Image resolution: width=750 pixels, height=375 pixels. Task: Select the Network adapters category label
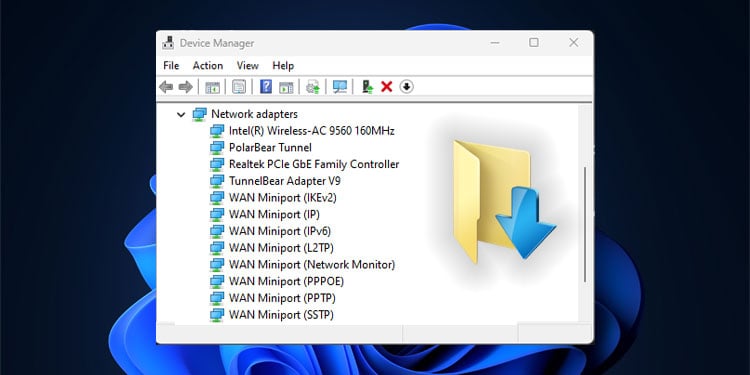(x=254, y=114)
